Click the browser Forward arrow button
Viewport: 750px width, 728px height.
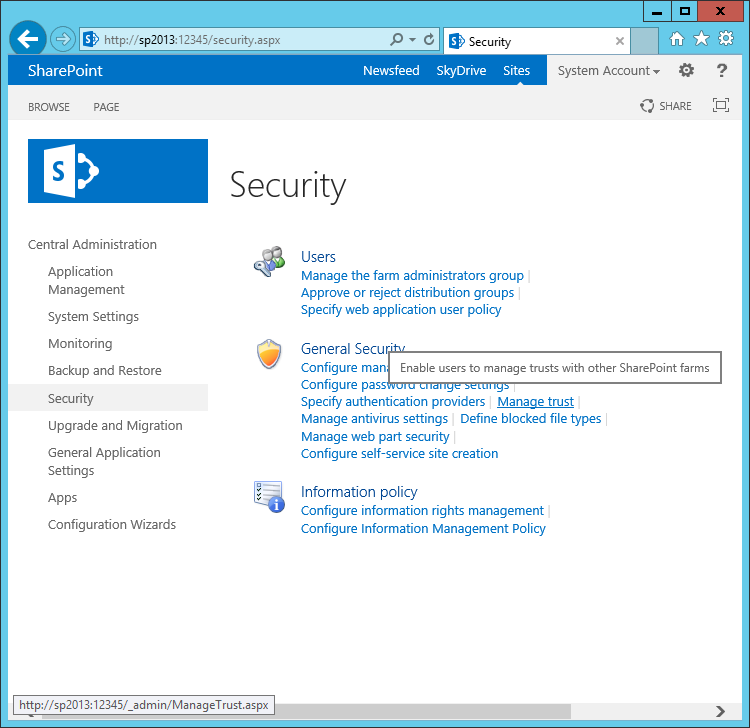pos(63,39)
